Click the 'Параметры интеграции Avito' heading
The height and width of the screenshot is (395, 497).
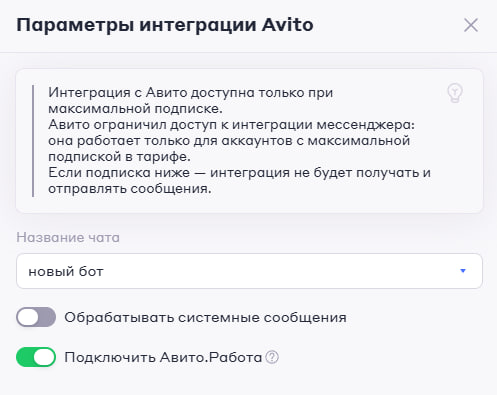coord(165,25)
